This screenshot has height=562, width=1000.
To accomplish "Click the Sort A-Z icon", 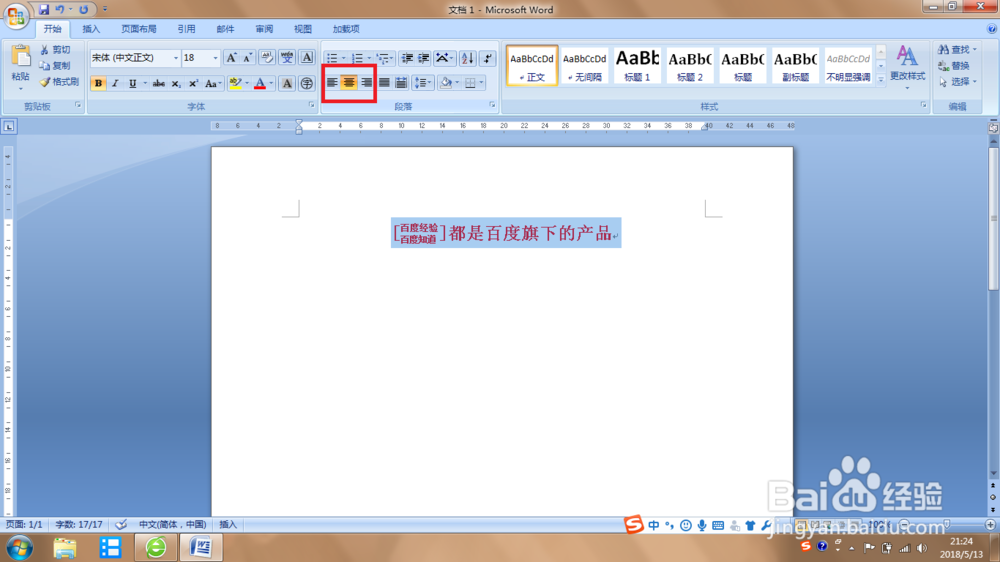I will coord(467,58).
